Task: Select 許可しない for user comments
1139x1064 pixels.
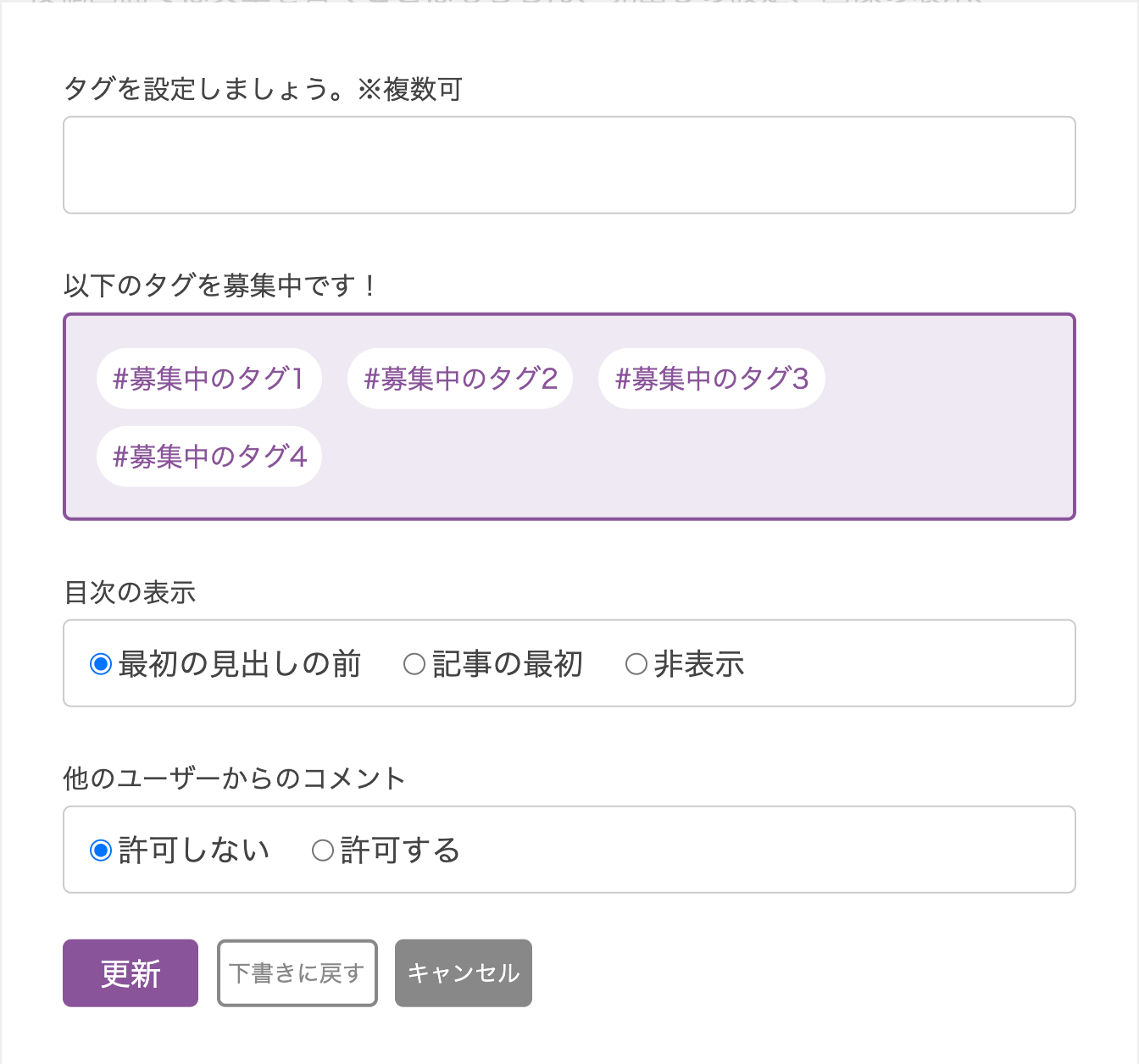Action: click(101, 850)
